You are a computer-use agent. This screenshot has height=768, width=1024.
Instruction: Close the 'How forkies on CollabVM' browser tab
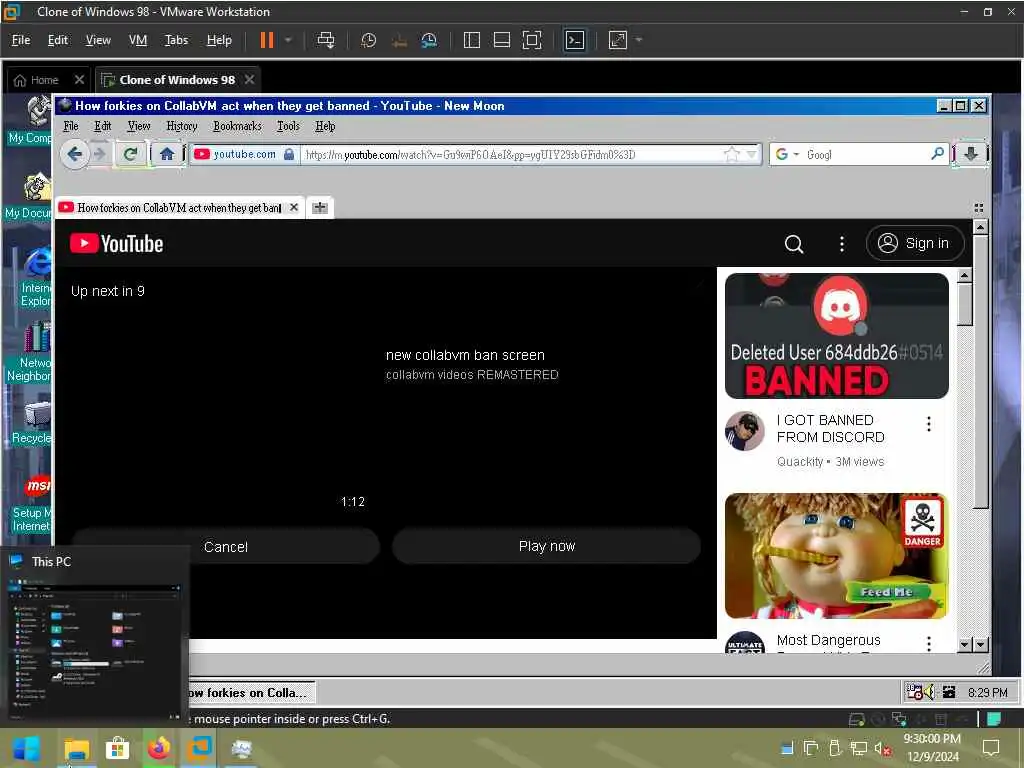point(294,208)
